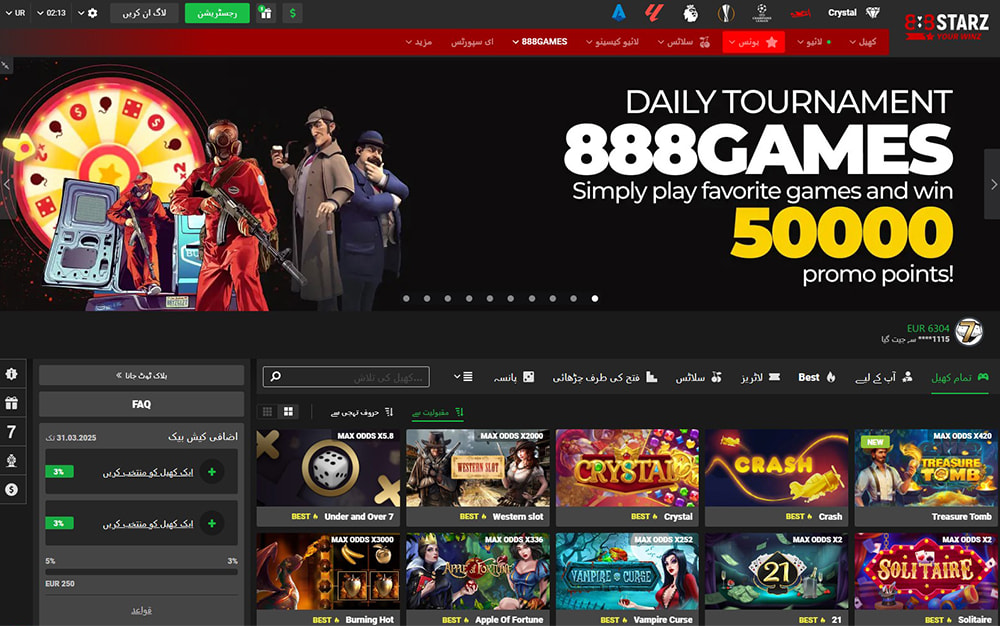
Task: Open the Crash game thumbnail
Action: [x=776, y=477]
